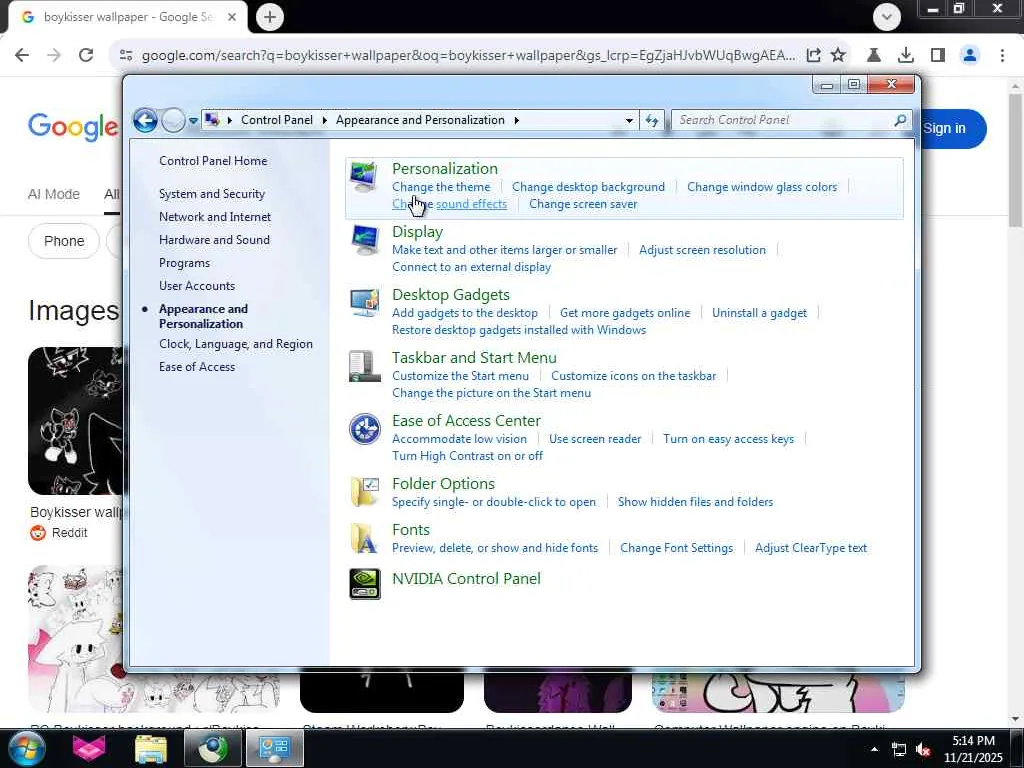Expand the address bar history dropdown
Image resolution: width=1024 pixels, height=768 pixels.
(629, 120)
